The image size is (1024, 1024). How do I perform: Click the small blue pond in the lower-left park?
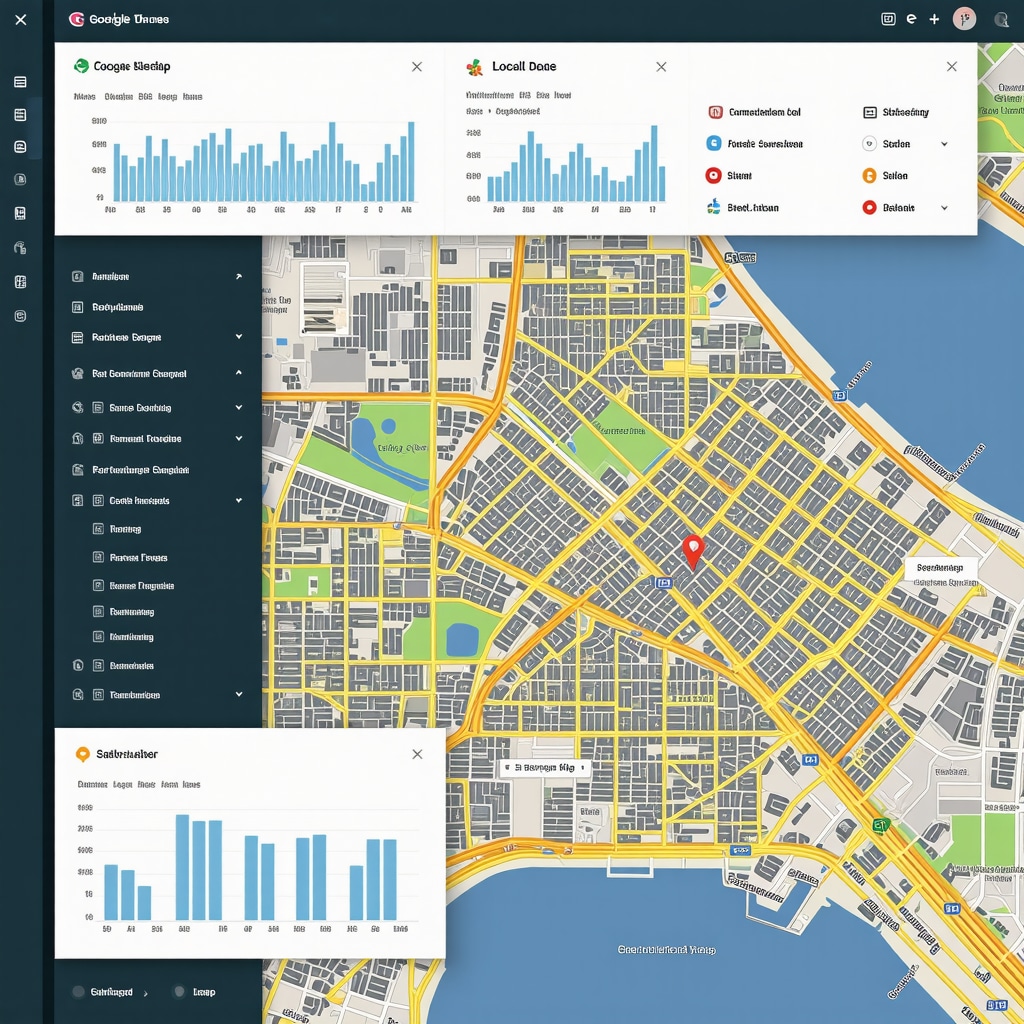[462, 639]
